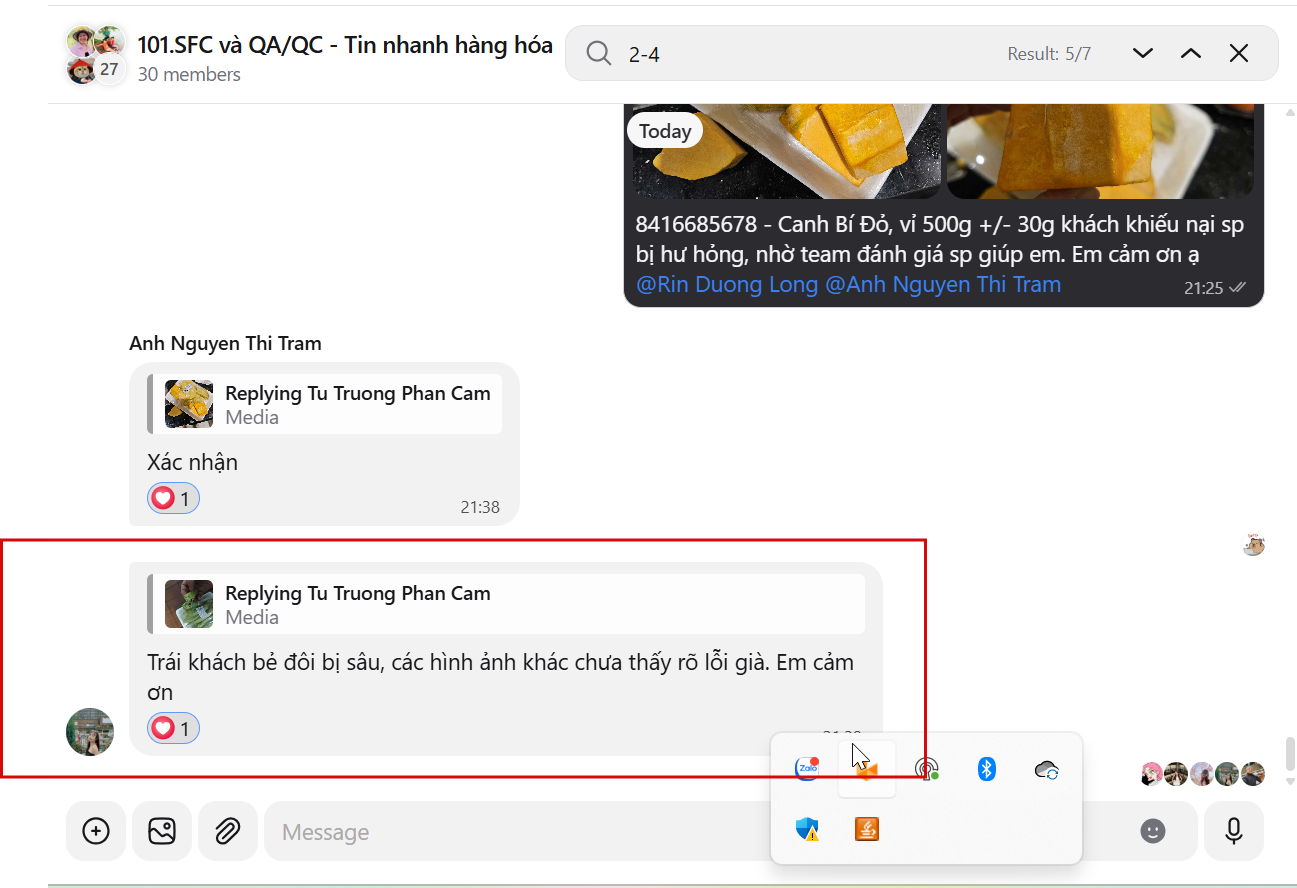Close the in-chat search bar

[x=1239, y=54]
